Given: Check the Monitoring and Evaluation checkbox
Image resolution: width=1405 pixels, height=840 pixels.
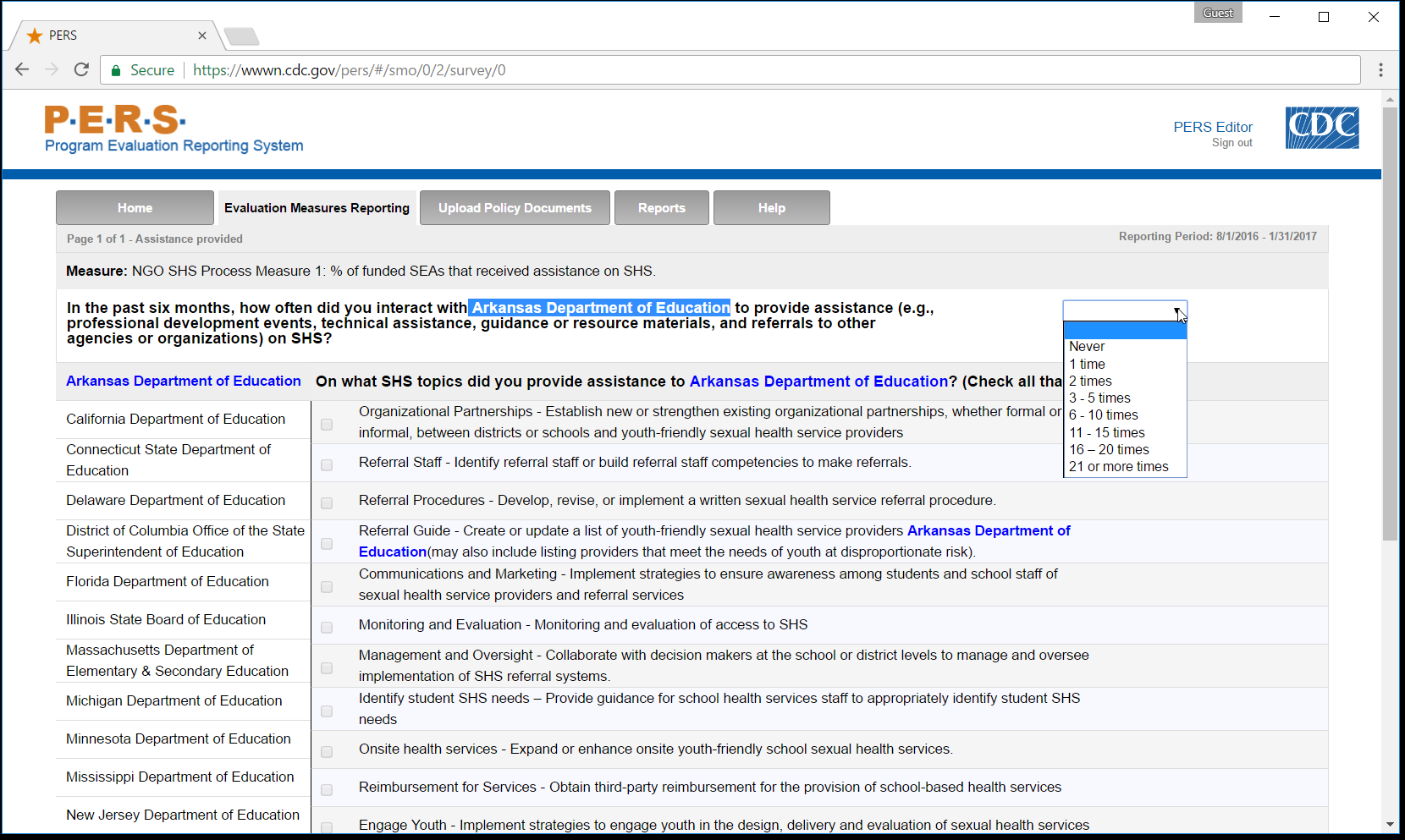Looking at the screenshot, I should (327, 628).
